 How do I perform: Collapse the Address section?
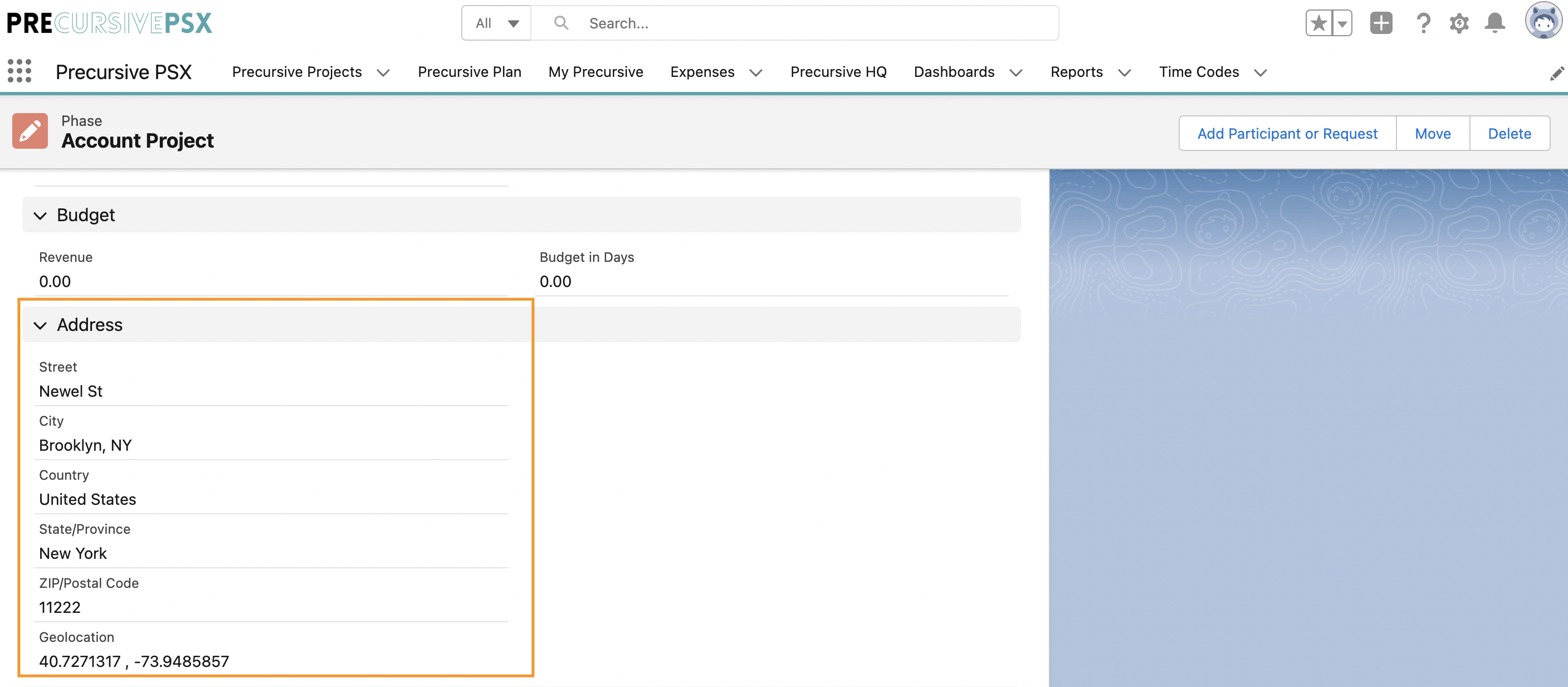(x=40, y=325)
